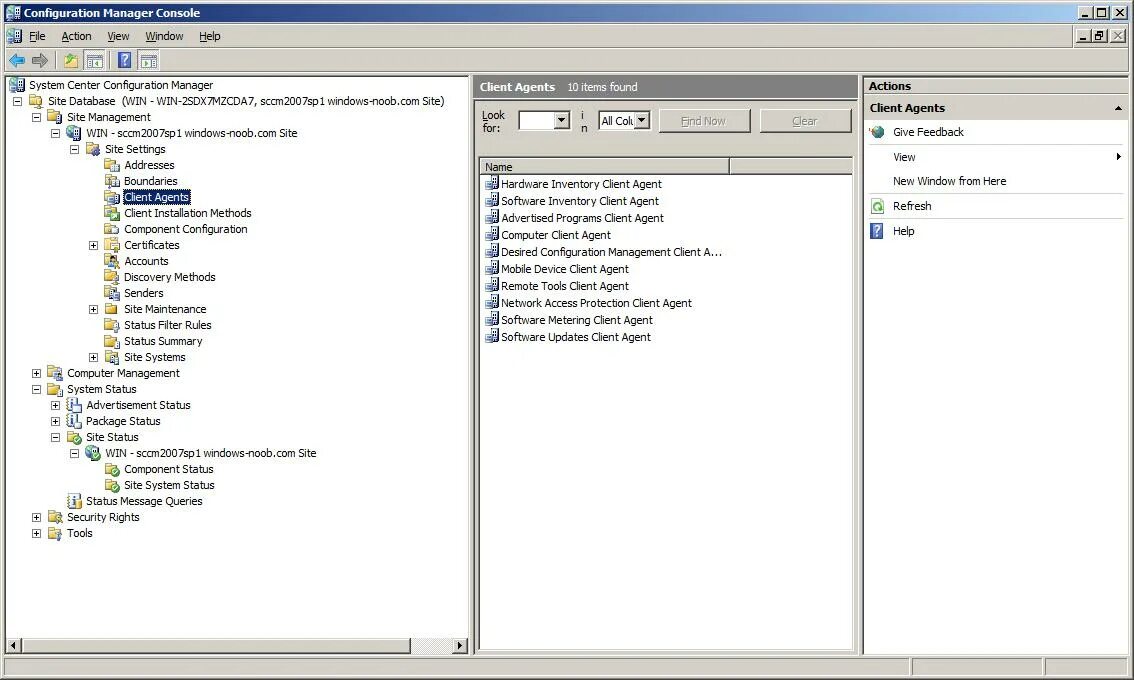The width and height of the screenshot is (1134, 680).
Task: Collapse the Client Agents section header
Action: click(1119, 107)
